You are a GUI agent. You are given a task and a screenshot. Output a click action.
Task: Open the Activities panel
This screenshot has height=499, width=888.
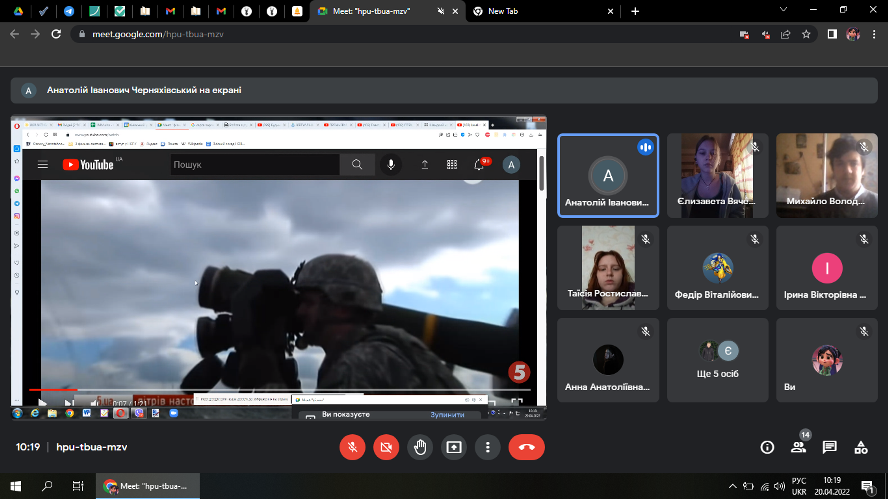pos(860,447)
